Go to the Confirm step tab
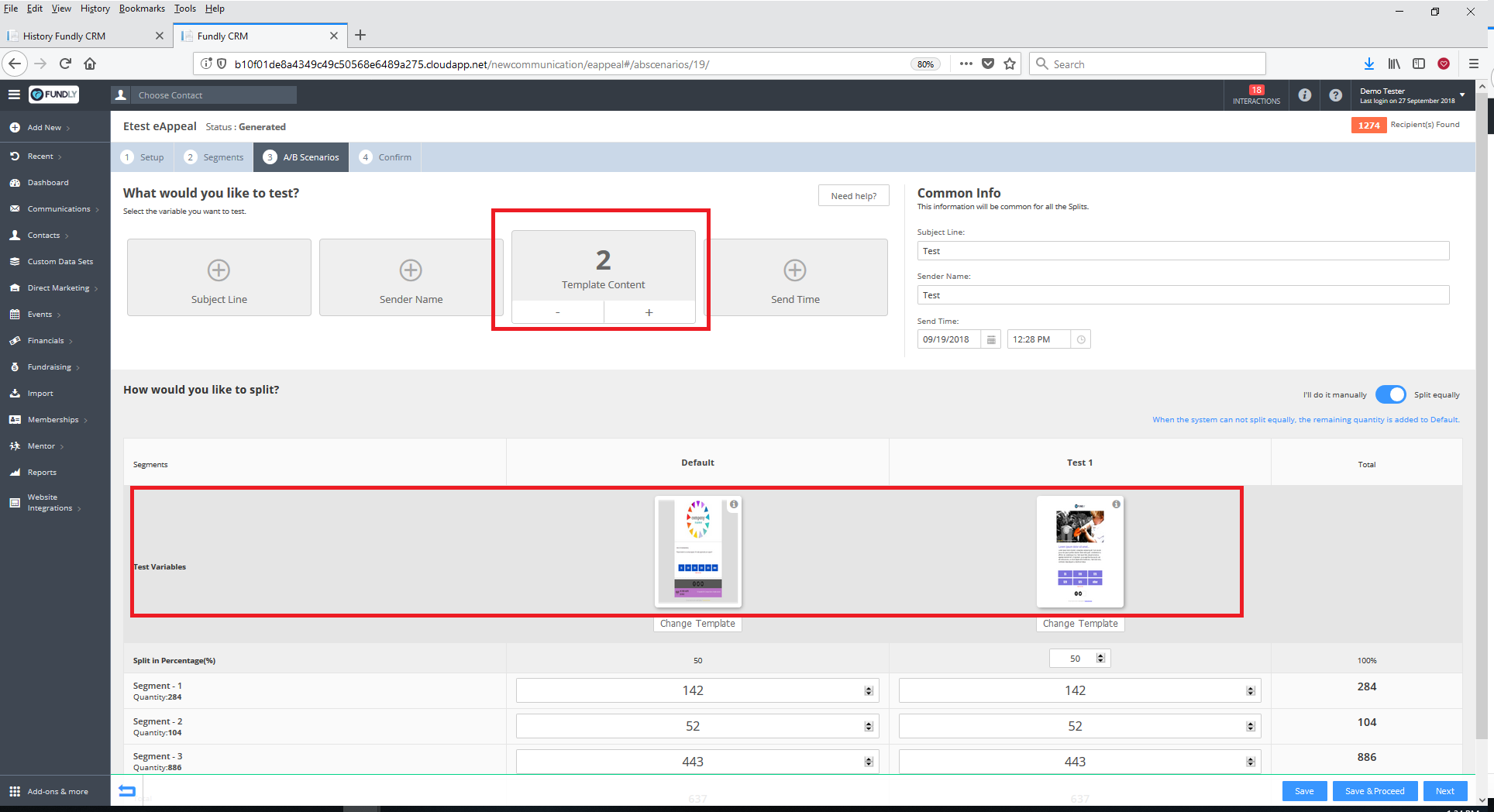Image resolution: width=1494 pixels, height=812 pixels. click(386, 157)
